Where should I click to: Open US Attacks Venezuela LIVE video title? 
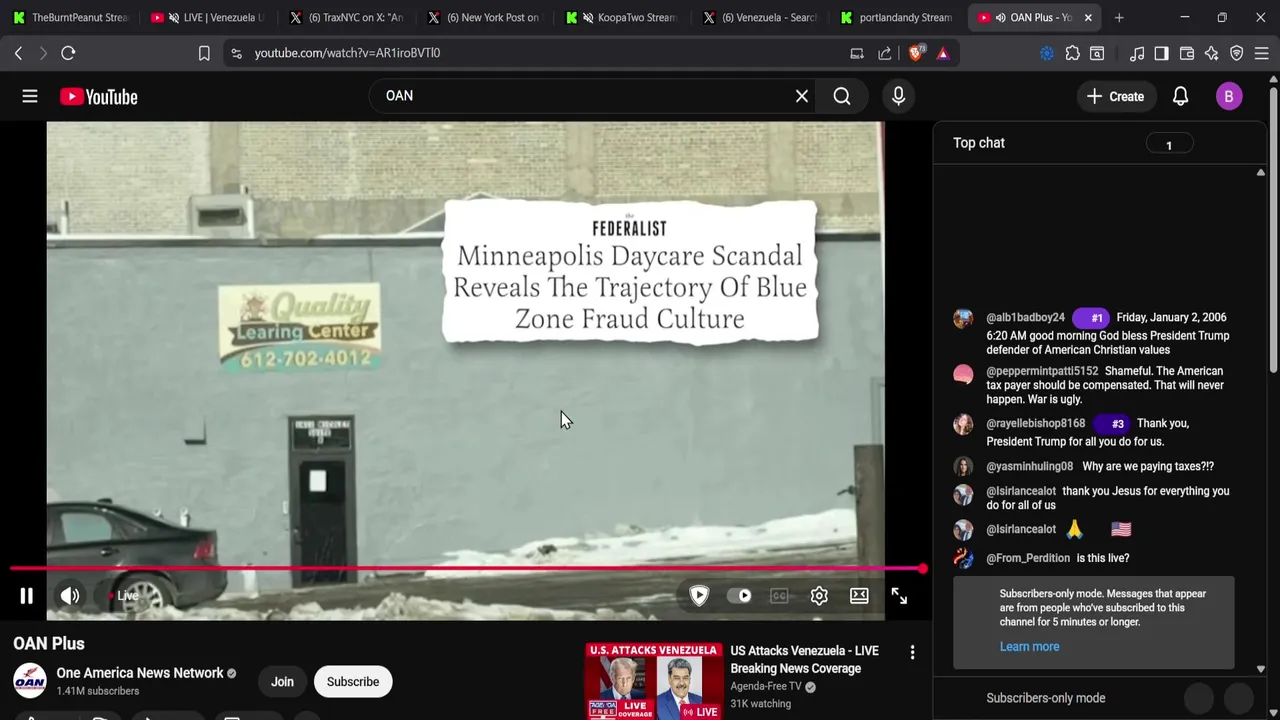(x=804, y=659)
